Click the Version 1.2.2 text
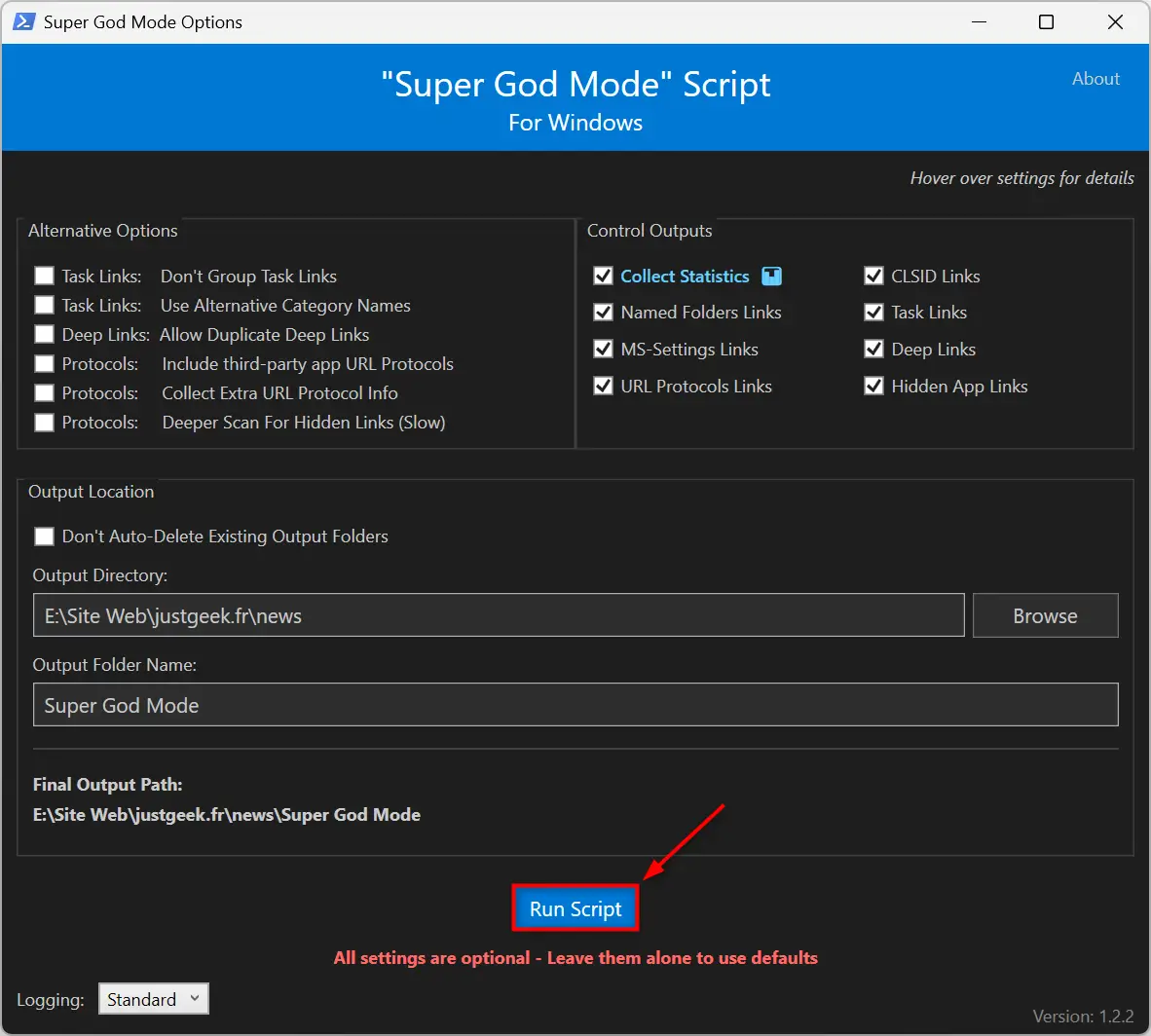The width and height of the screenshot is (1151, 1036). point(1084,1017)
